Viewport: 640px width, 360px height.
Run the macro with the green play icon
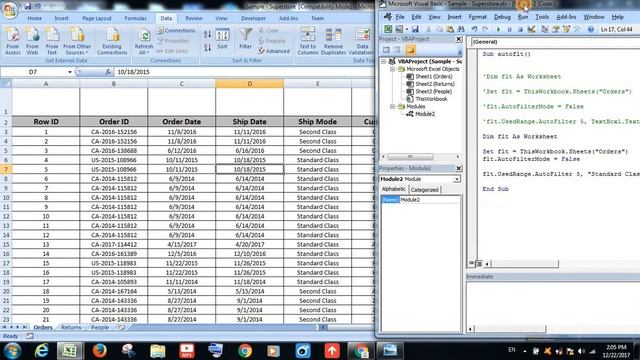tap(498, 29)
